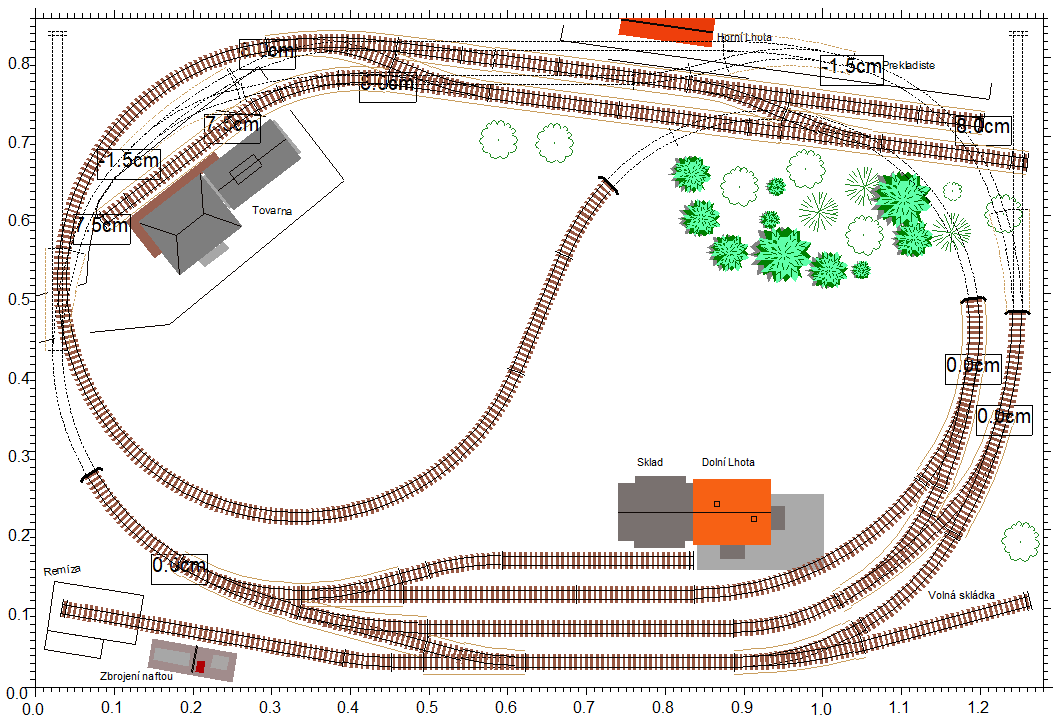Select the track end buffer at center loop
This screenshot has width=1062, height=724.
(x=607, y=184)
